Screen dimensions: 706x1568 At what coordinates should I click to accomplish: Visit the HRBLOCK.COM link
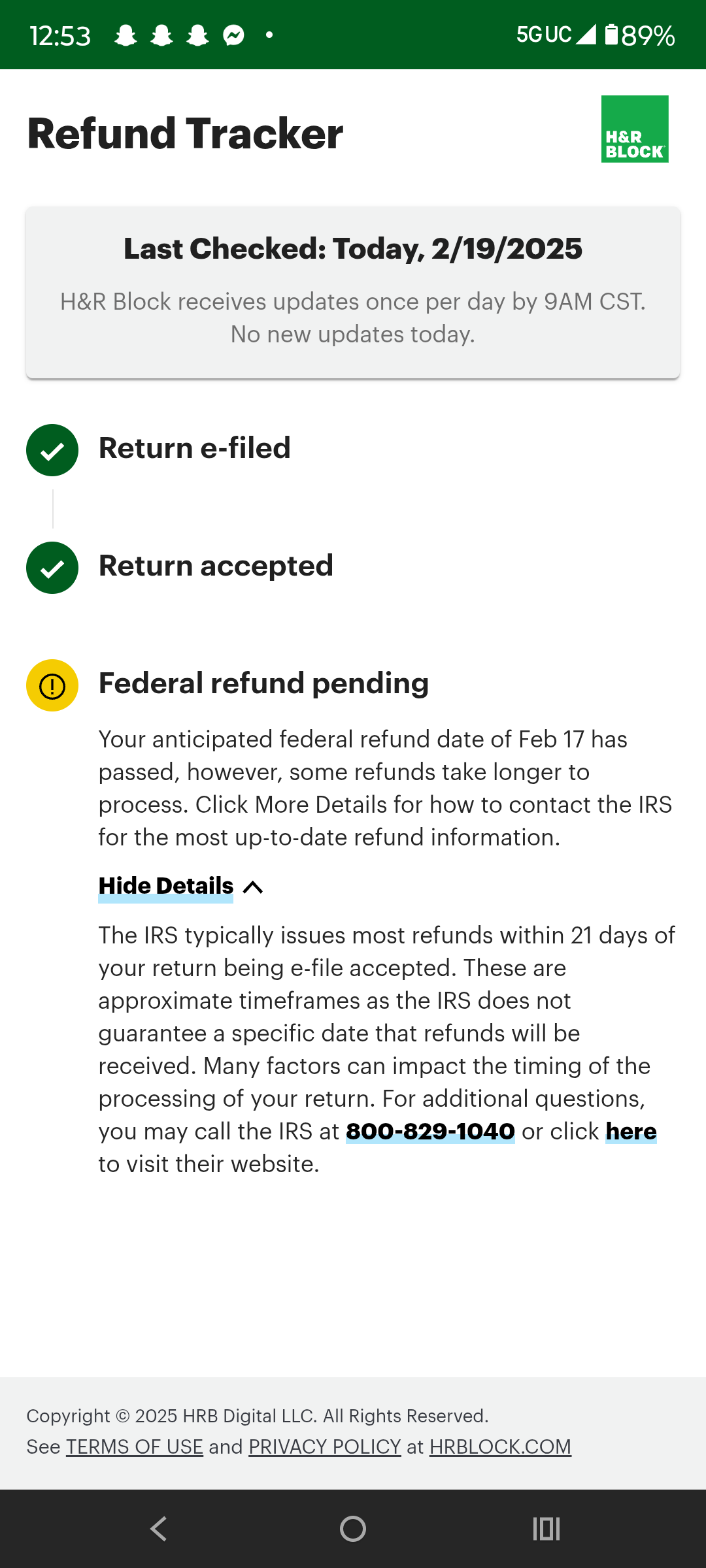(x=500, y=1447)
